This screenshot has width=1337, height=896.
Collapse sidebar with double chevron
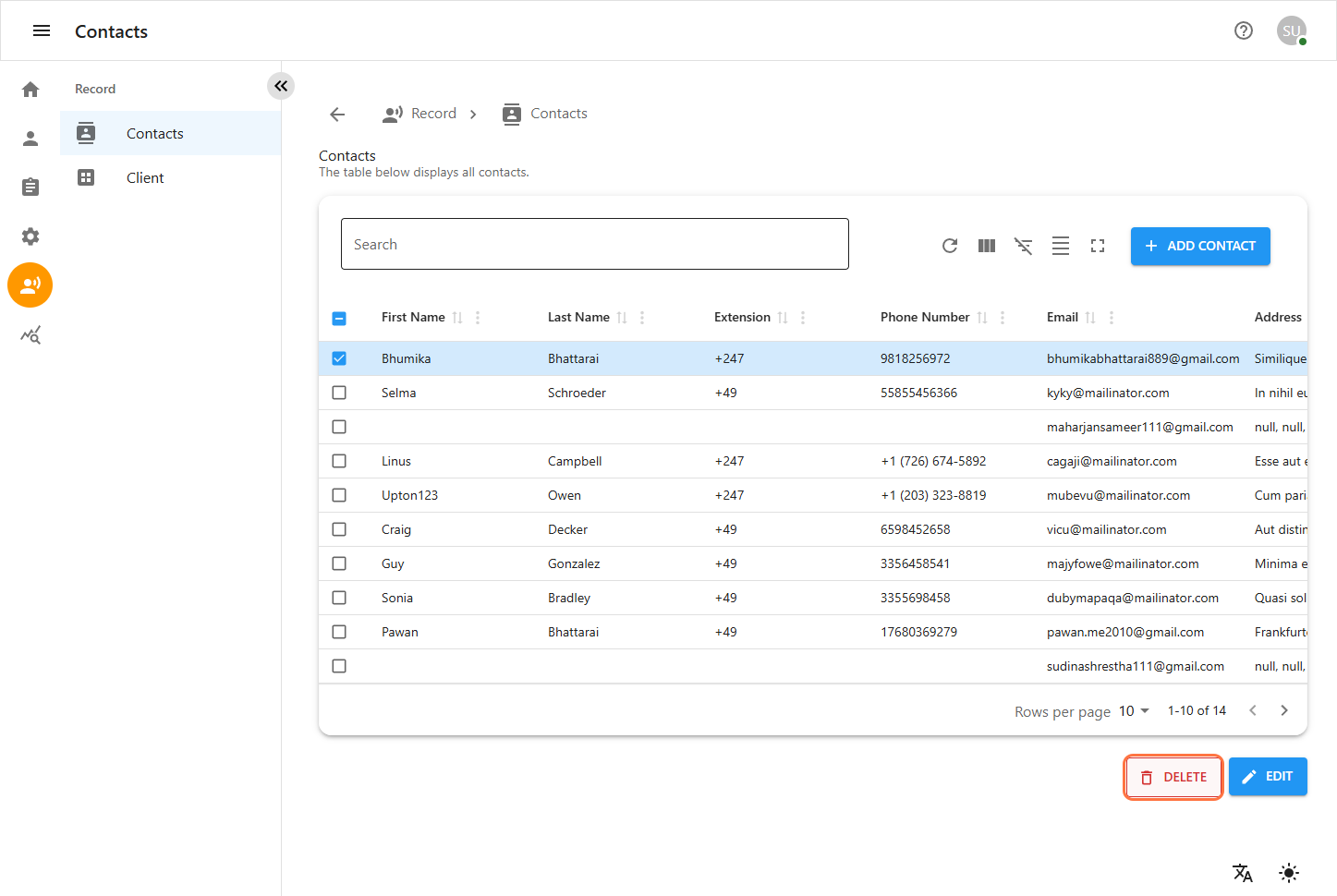[x=281, y=86]
